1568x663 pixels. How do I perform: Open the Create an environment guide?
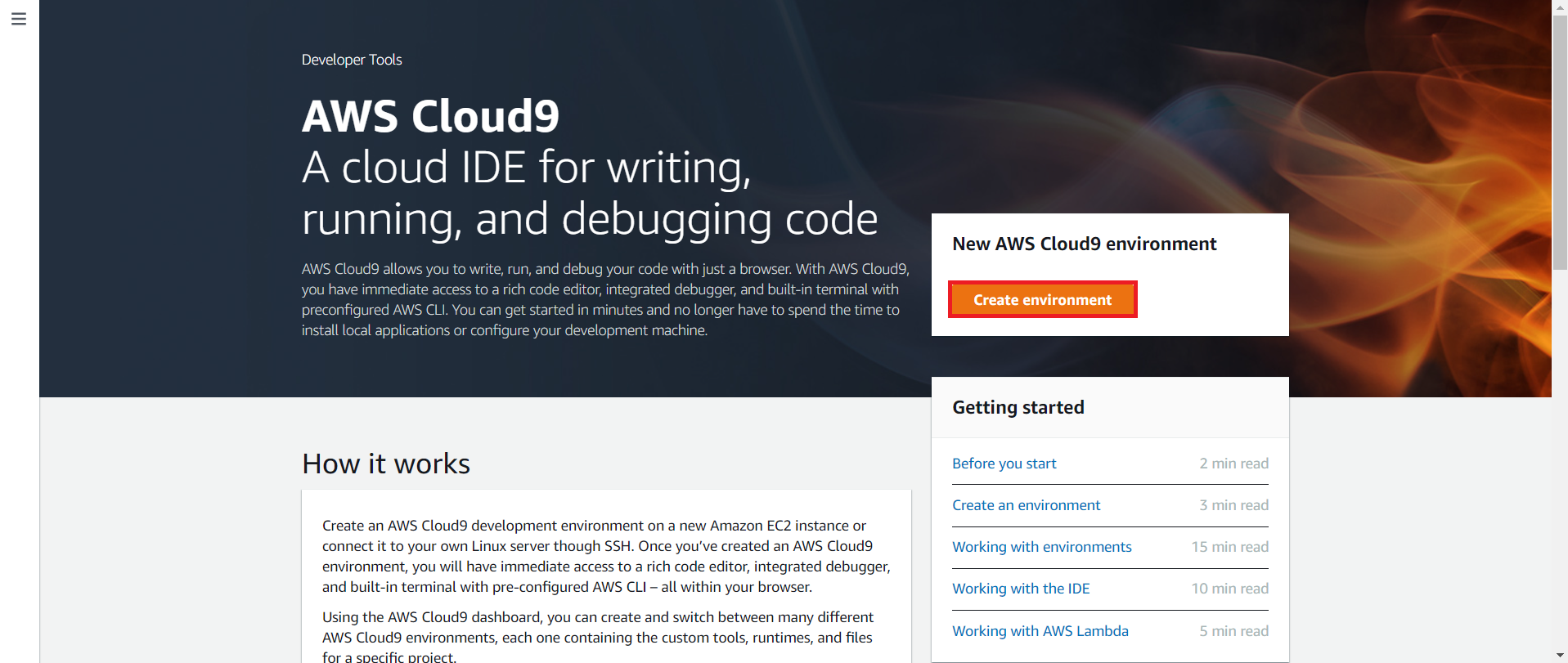1026,505
